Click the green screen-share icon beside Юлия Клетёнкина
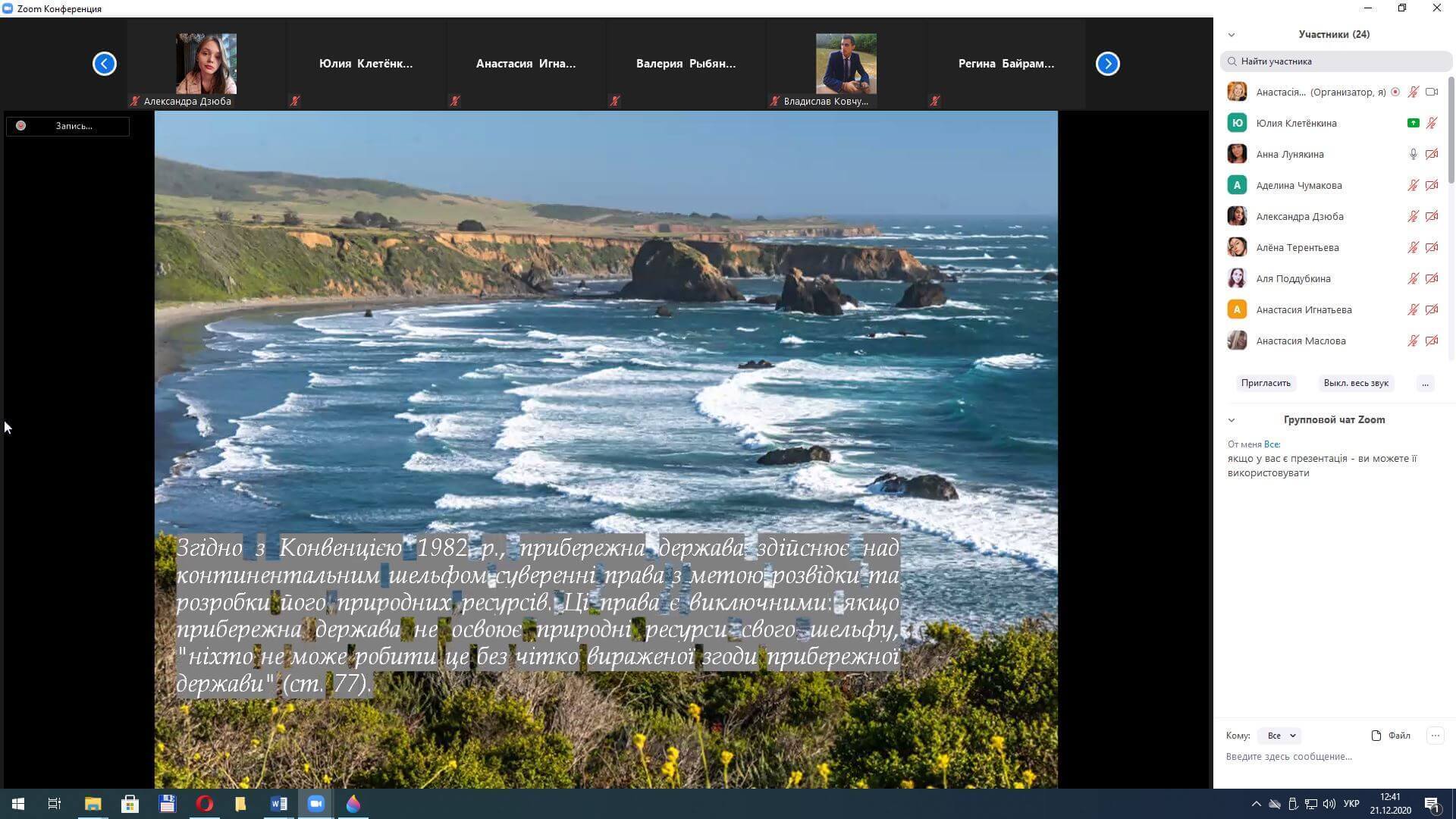This screenshot has width=1456, height=819. (x=1413, y=123)
